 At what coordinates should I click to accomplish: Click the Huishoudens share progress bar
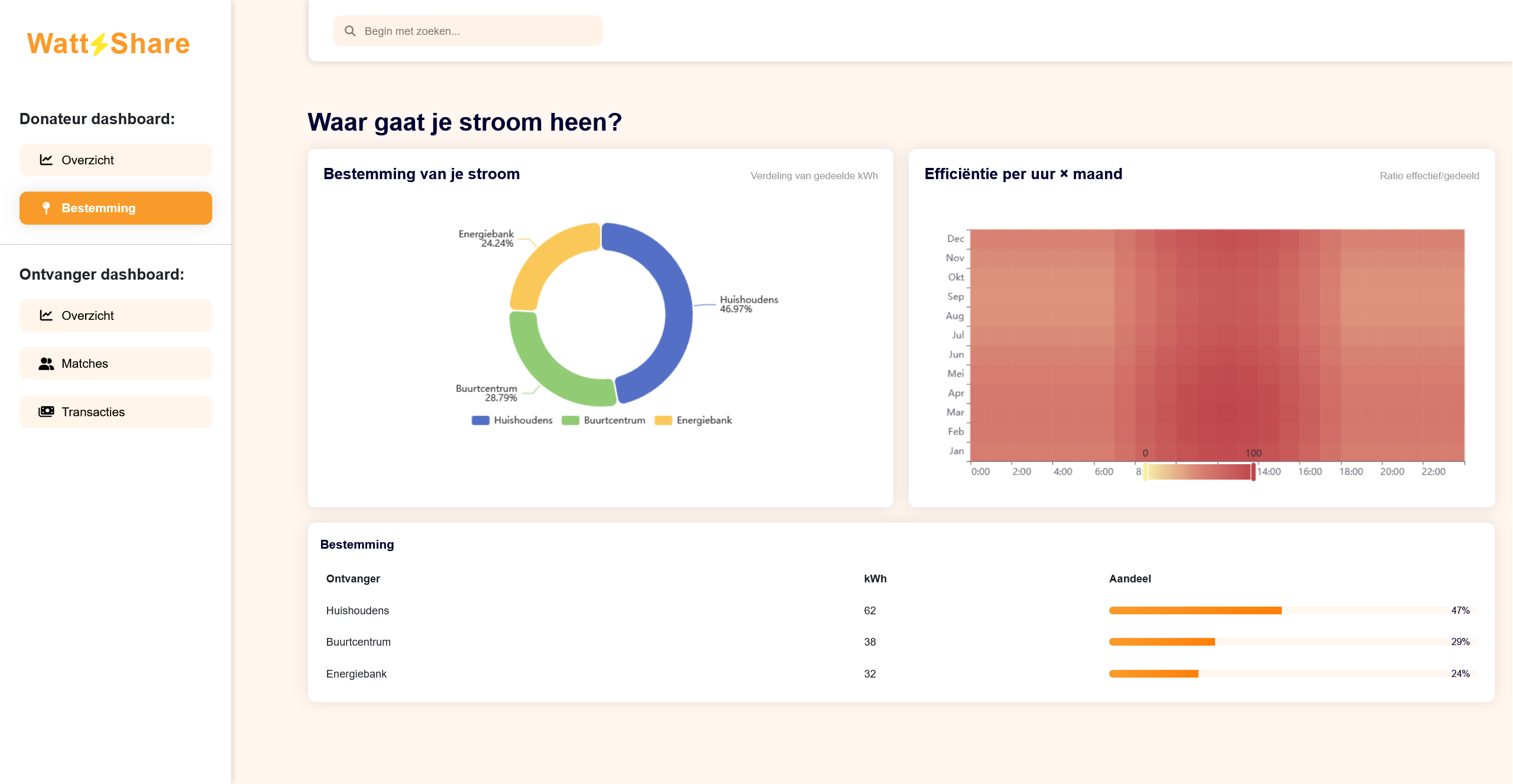(1195, 610)
